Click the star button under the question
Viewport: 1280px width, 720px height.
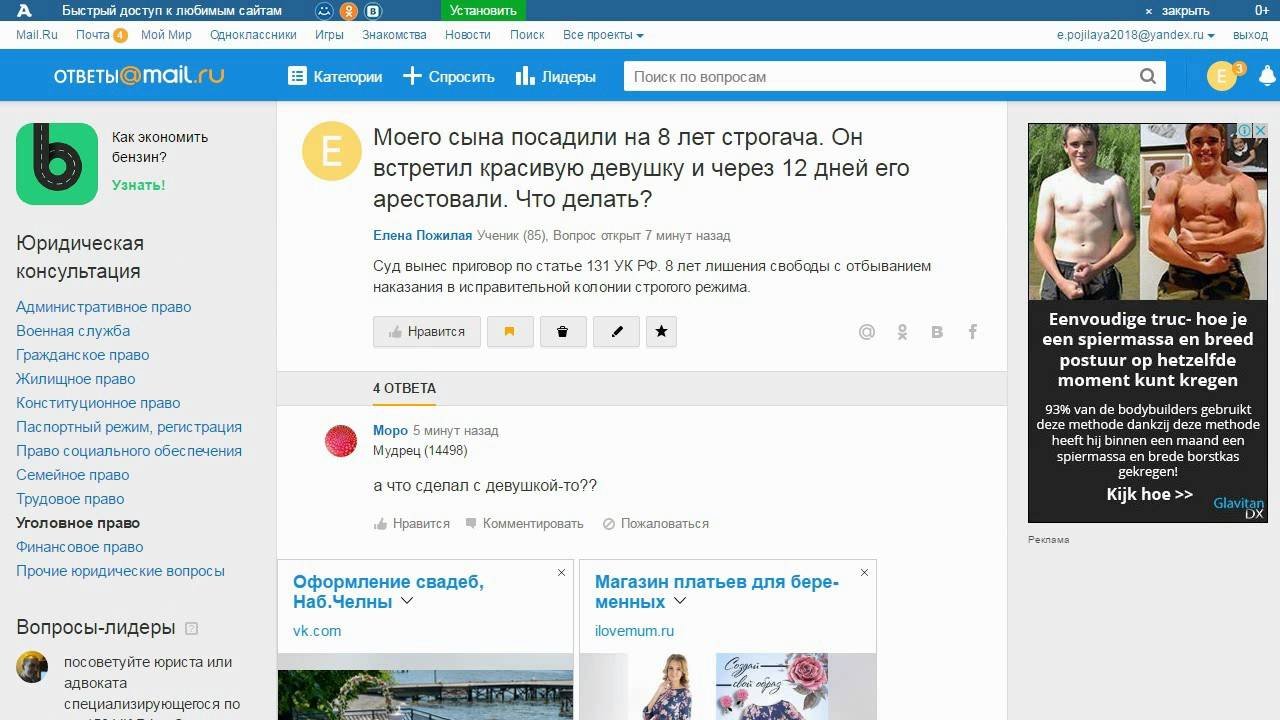[661, 332]
